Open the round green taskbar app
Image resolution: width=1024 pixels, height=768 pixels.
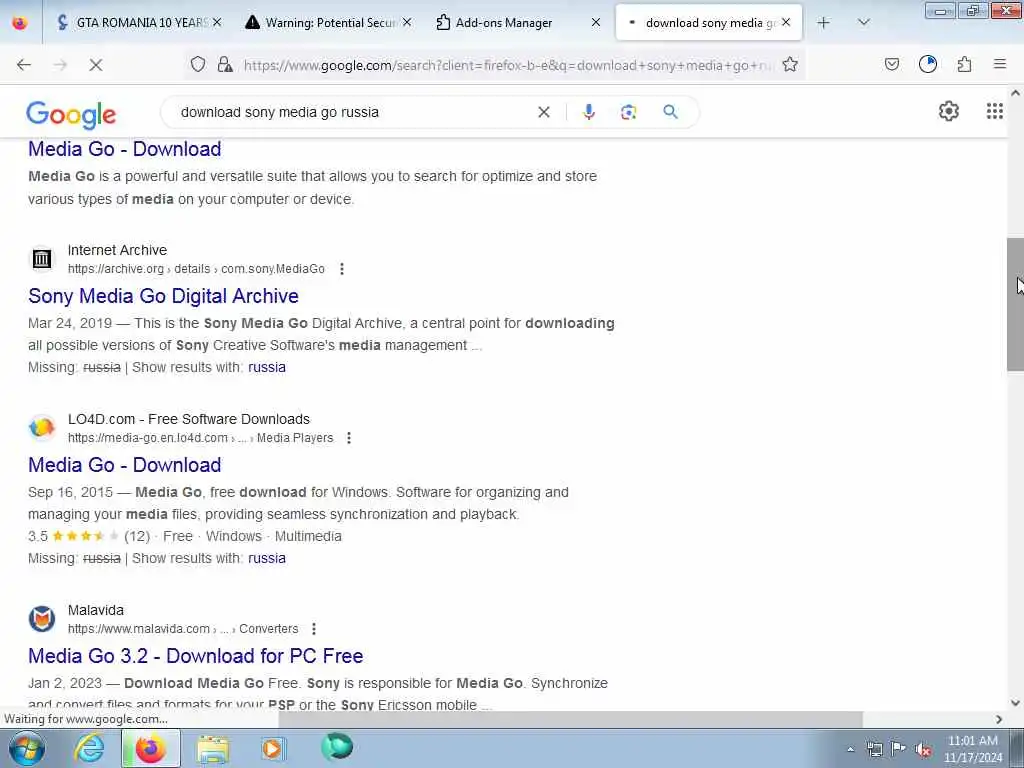point(337,747)
